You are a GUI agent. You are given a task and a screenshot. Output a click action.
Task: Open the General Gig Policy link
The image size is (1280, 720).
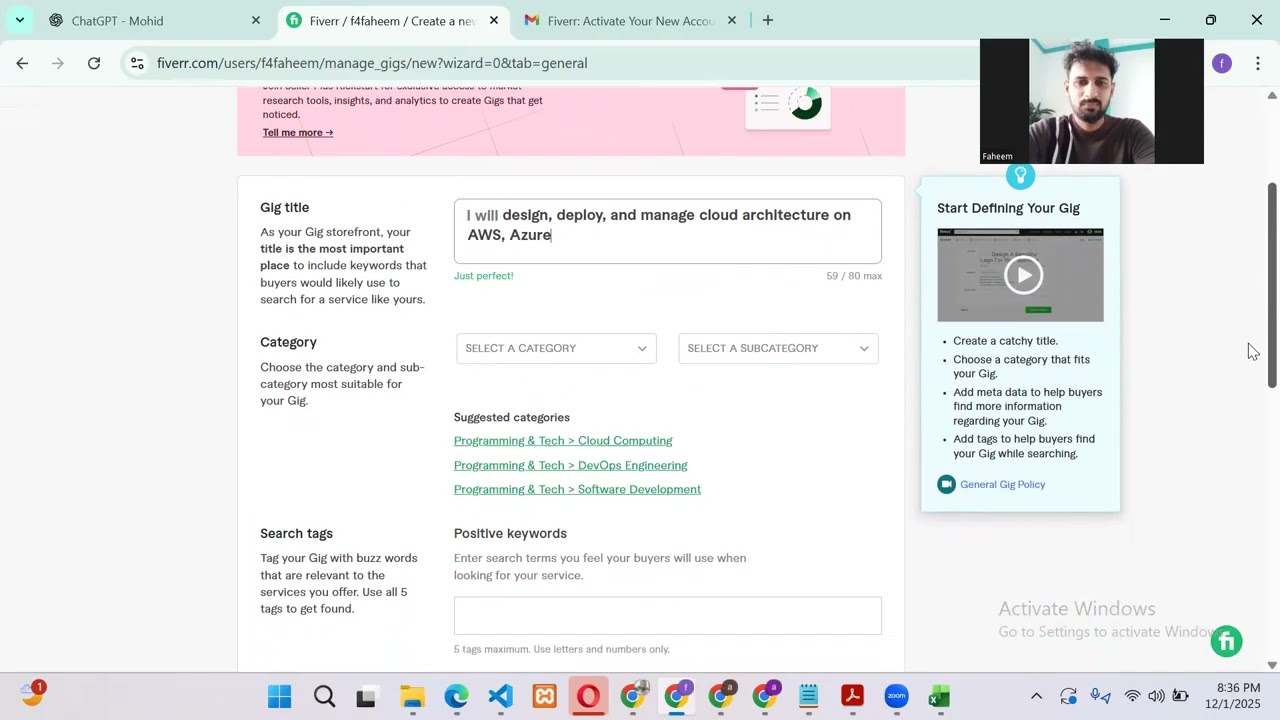coord(1002,484)
